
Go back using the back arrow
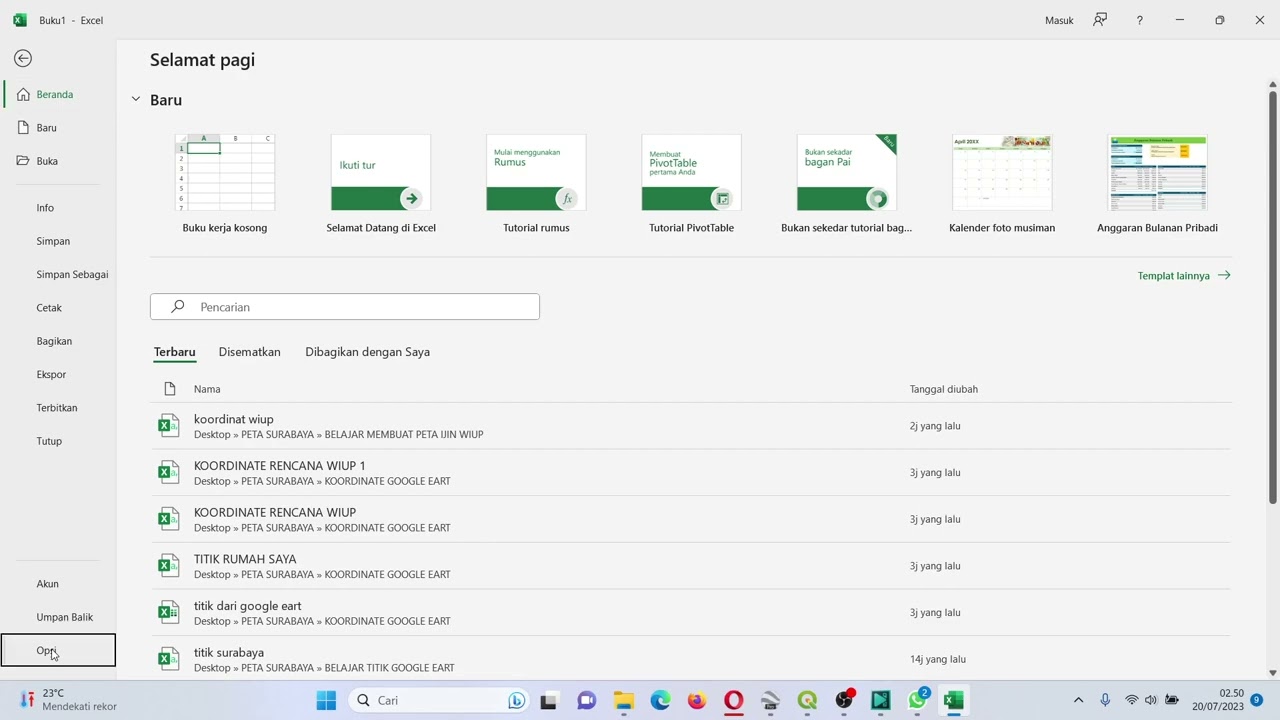[23, 59]
